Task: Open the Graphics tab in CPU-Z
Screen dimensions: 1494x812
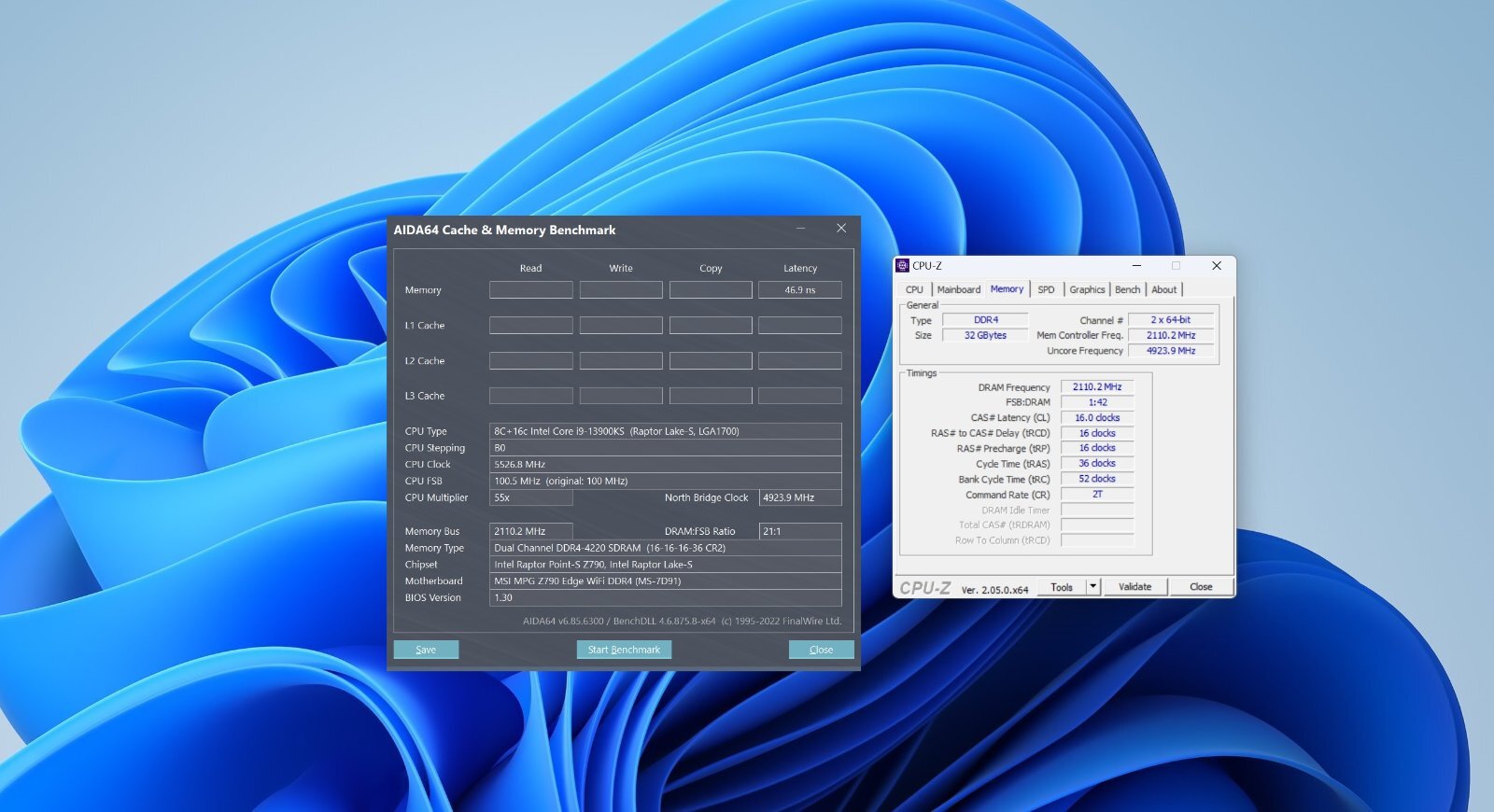Action: click(x=1087, y=290)
